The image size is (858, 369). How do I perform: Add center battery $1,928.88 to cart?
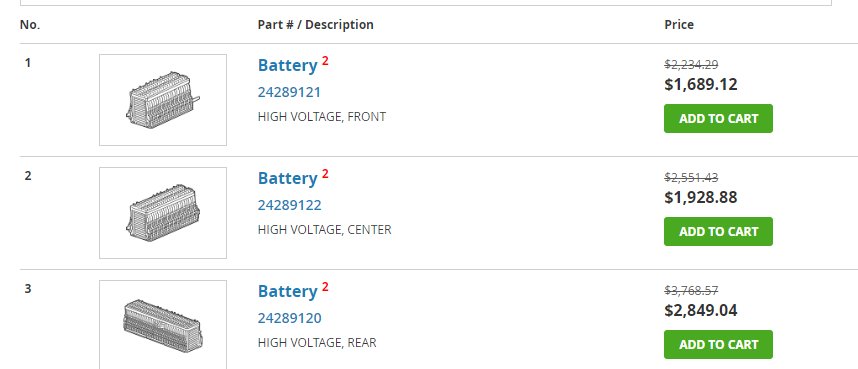[718, 231]
